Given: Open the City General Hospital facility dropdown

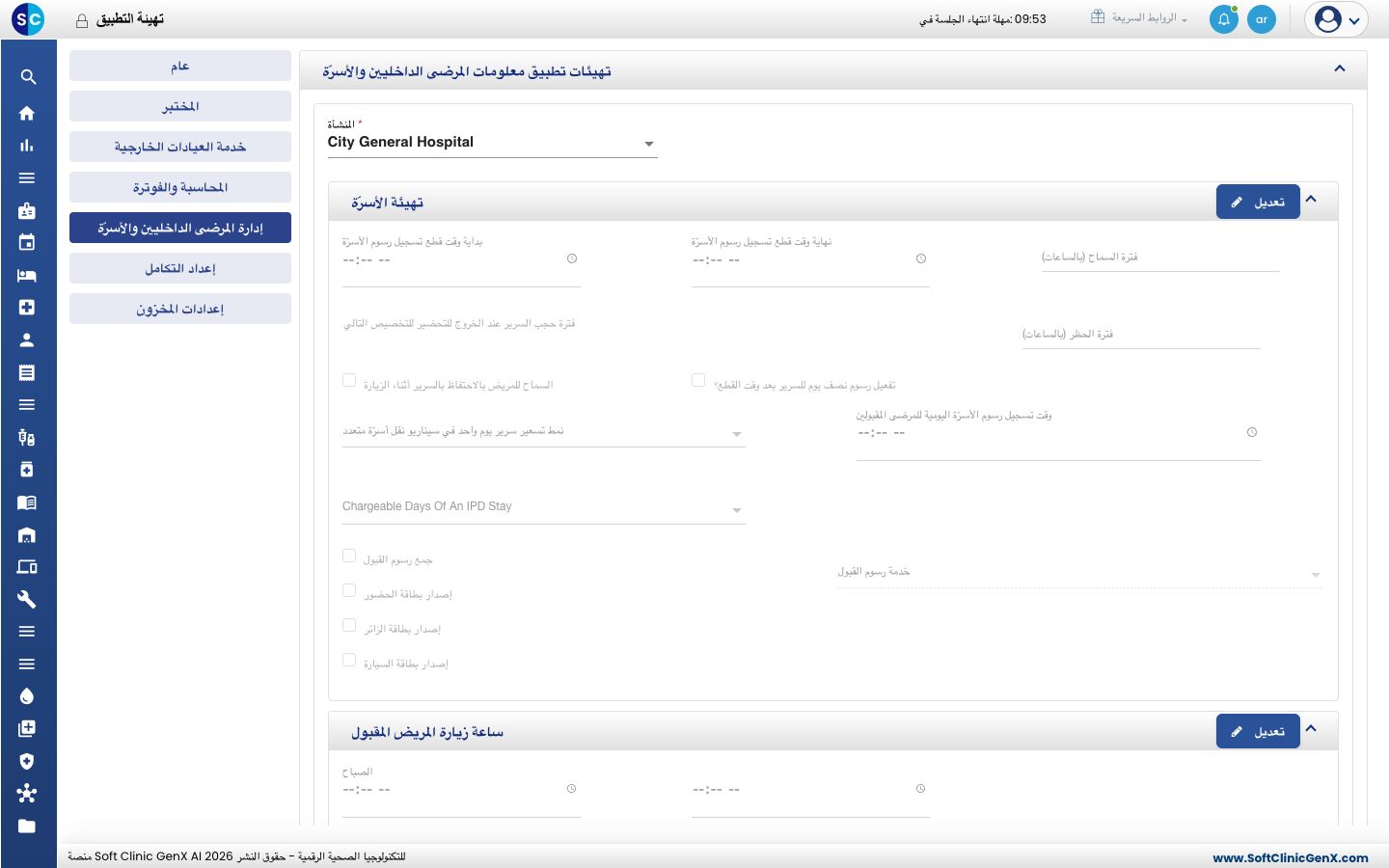Looking at the screenshot, I should point(492,143).
